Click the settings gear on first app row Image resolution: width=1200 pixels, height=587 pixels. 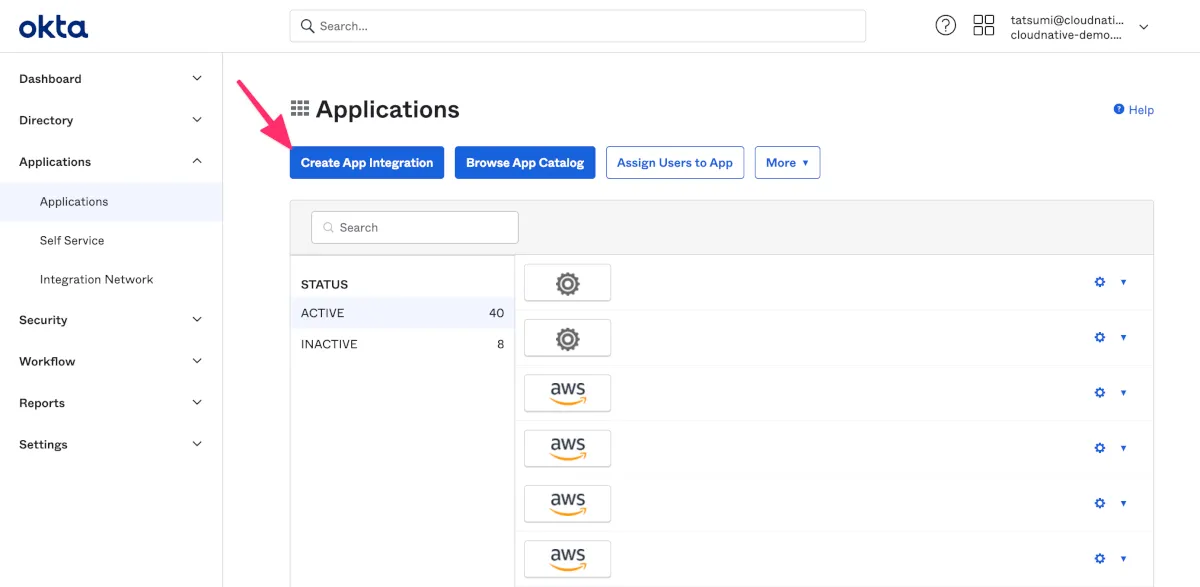(x=1100, y=282)
